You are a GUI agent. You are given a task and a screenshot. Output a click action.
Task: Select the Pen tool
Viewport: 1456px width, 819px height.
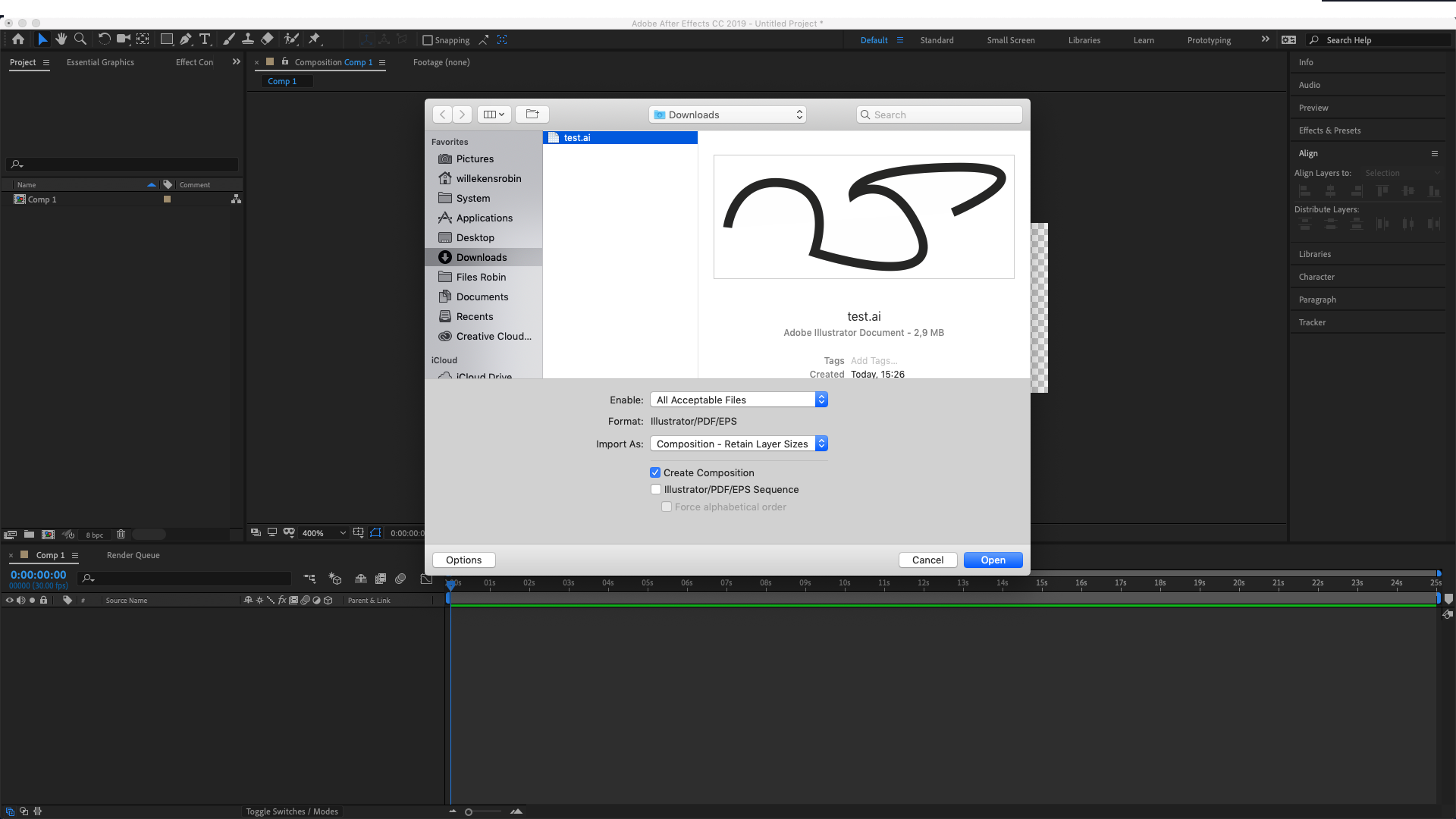[186, 39]
